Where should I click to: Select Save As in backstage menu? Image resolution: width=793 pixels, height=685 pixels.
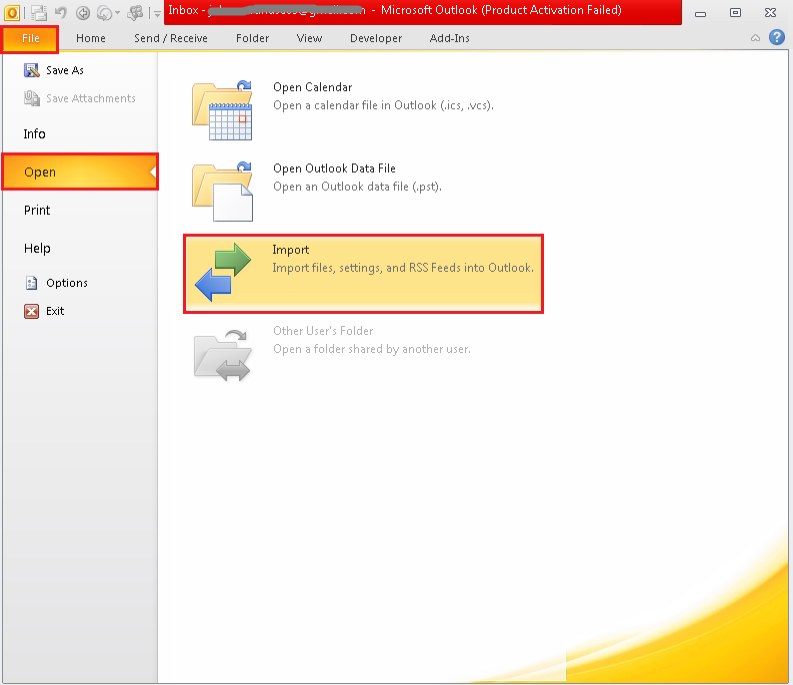pyautogui.click(x=65, y=70)
